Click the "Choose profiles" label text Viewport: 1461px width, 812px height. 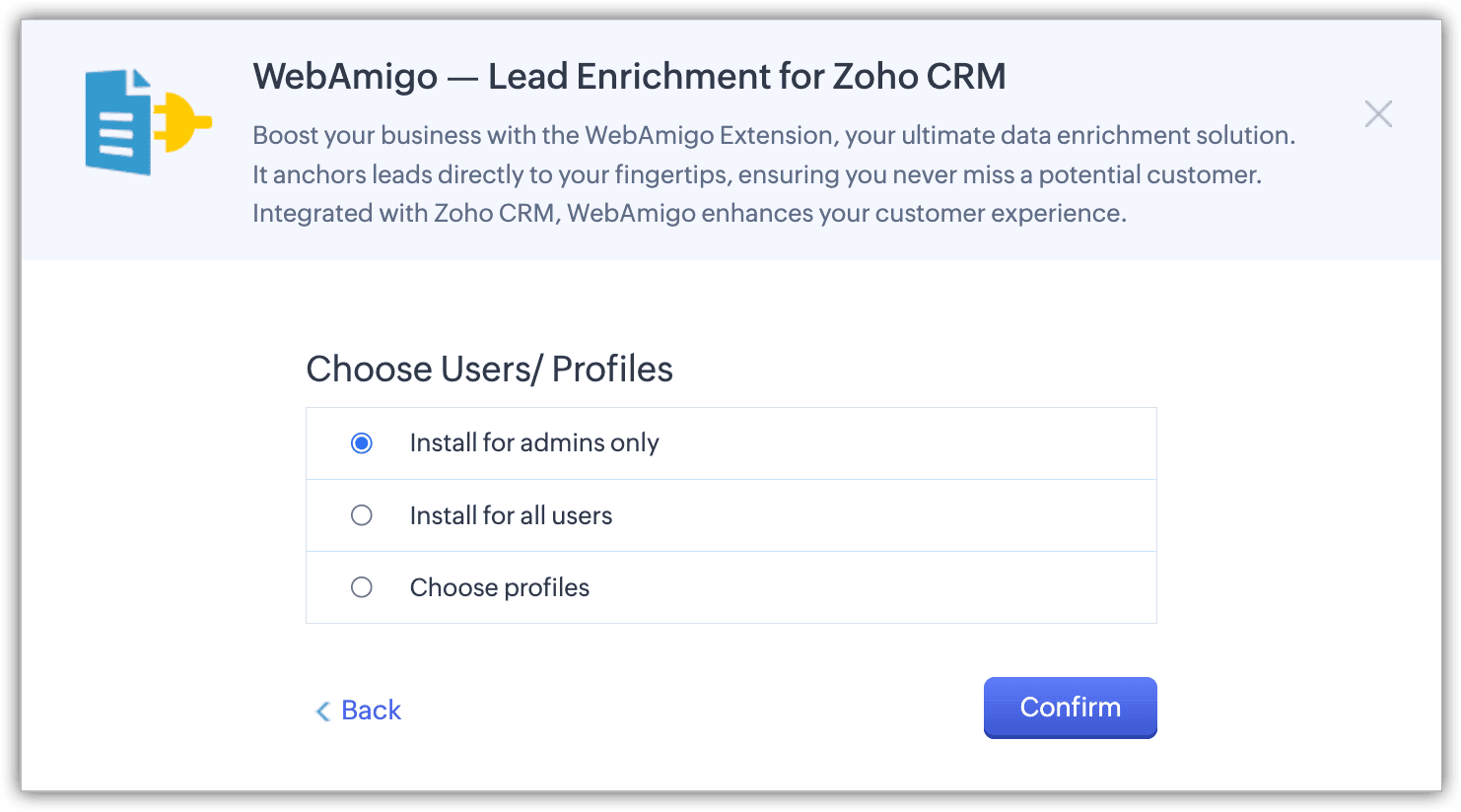point(500,587)
